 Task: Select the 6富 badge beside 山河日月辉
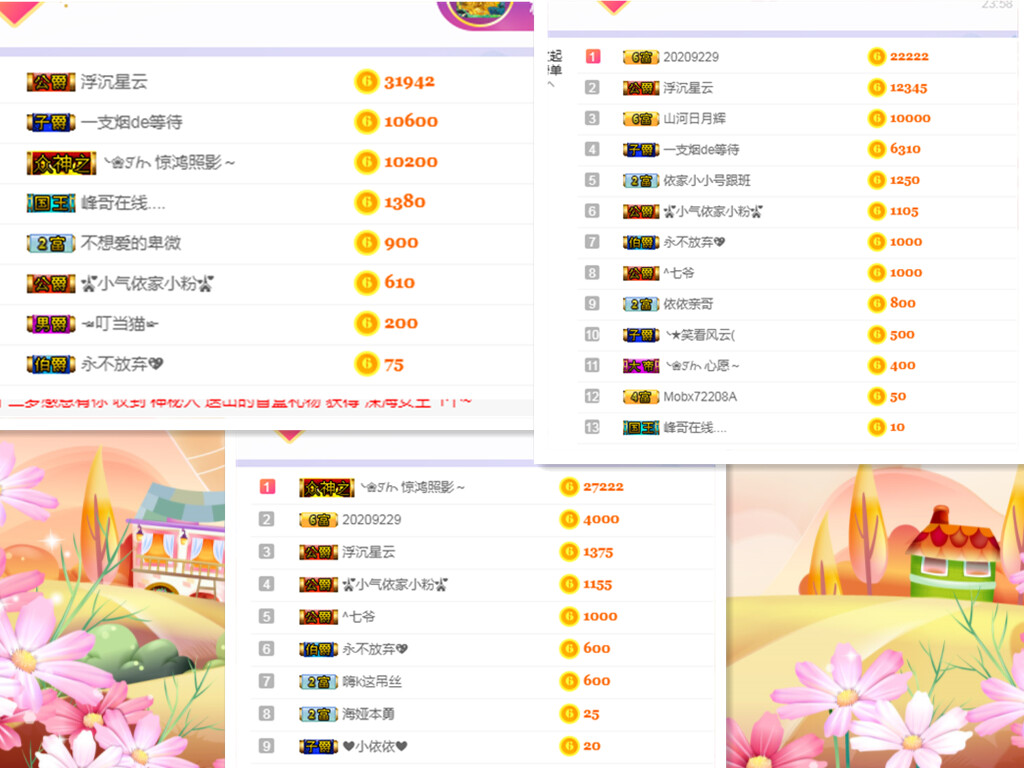641,119
